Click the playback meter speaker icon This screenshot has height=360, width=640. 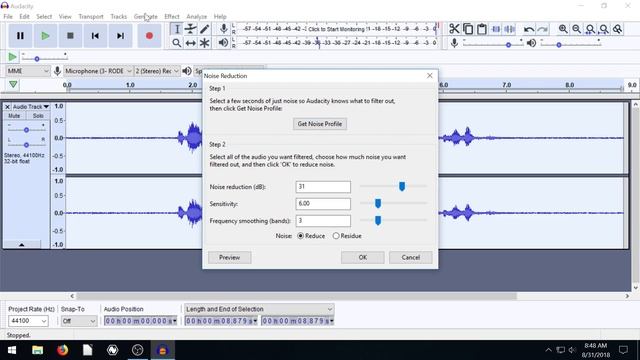[x=223, y=42]
